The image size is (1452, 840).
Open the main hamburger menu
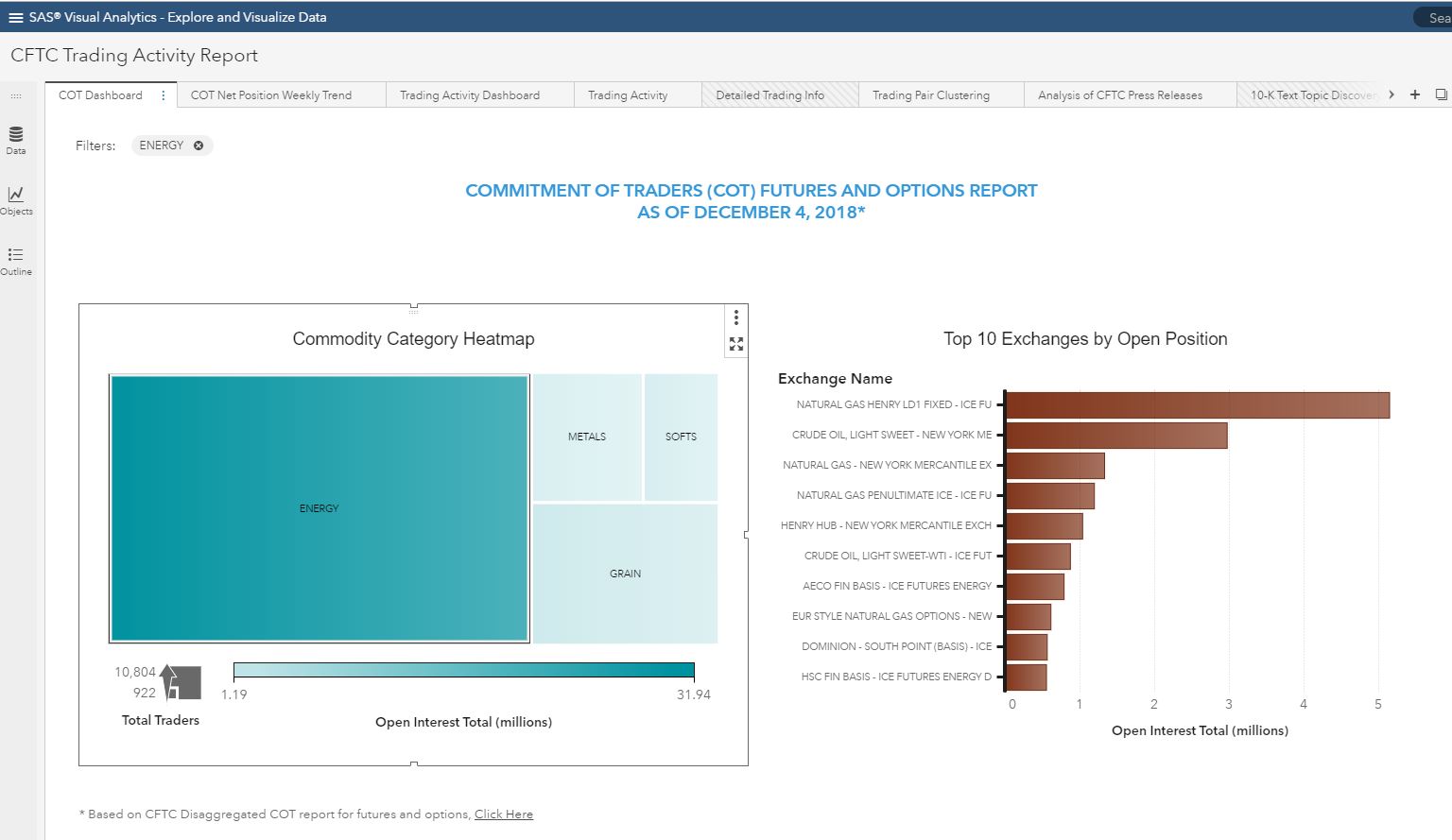click(x=15, y=17)
